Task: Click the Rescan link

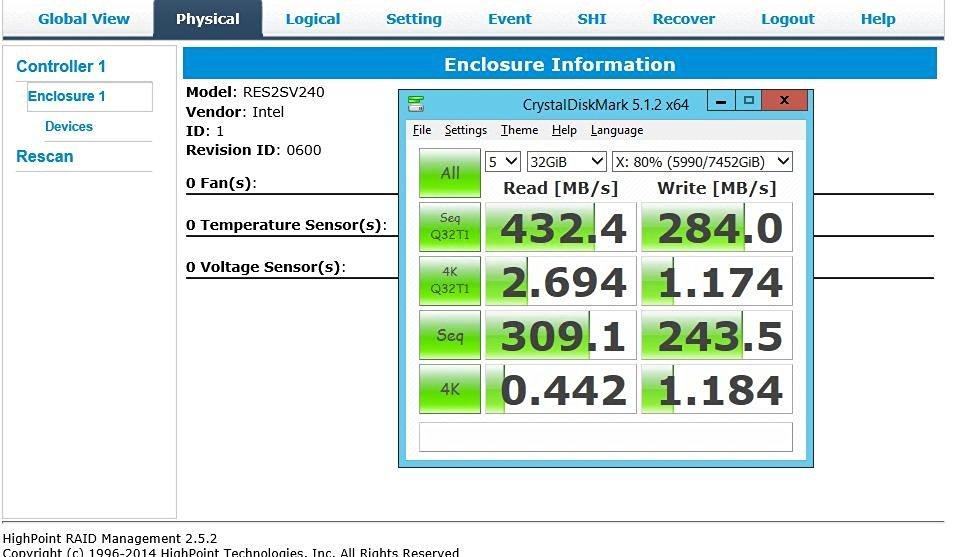Action: pyautogui.click(x=45, y=157)
